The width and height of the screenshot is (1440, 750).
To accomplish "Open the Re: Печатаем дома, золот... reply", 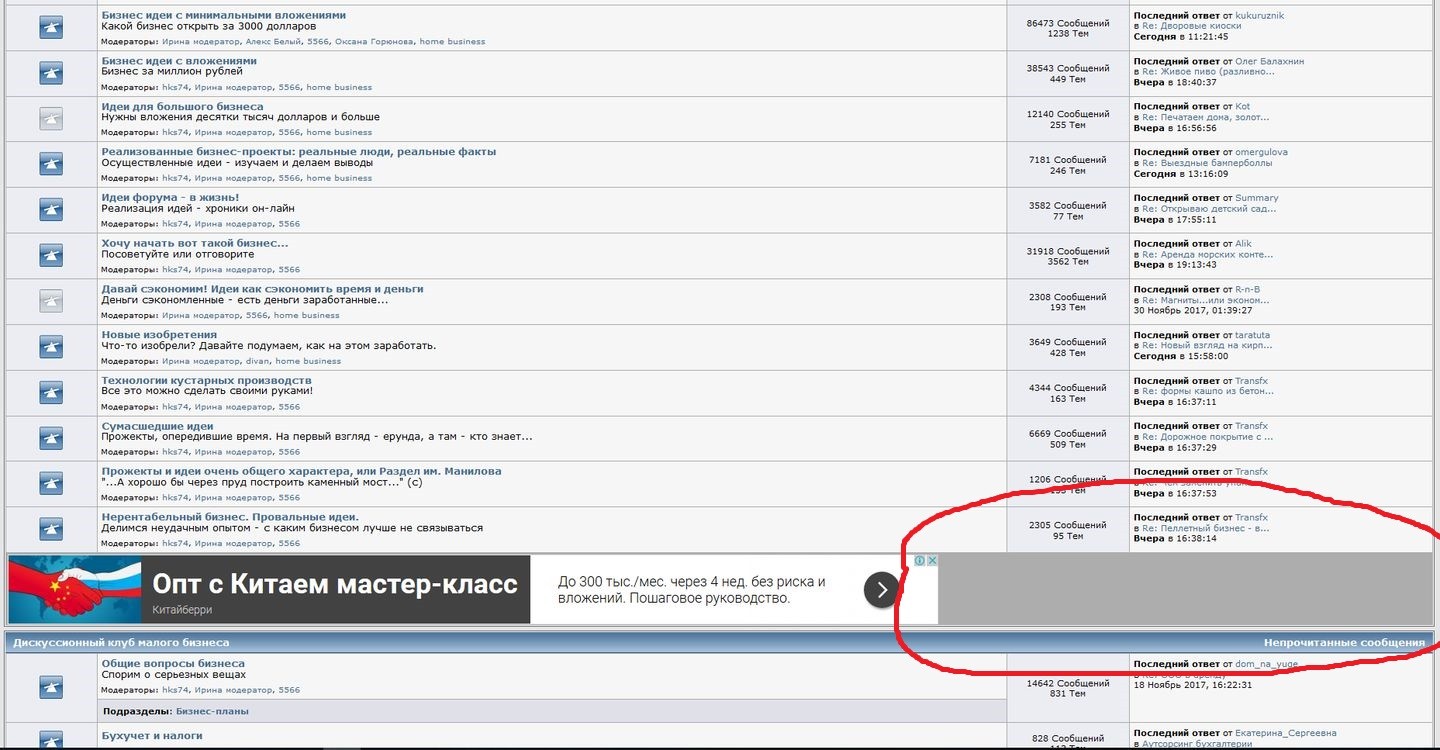I will (1208, 117).
